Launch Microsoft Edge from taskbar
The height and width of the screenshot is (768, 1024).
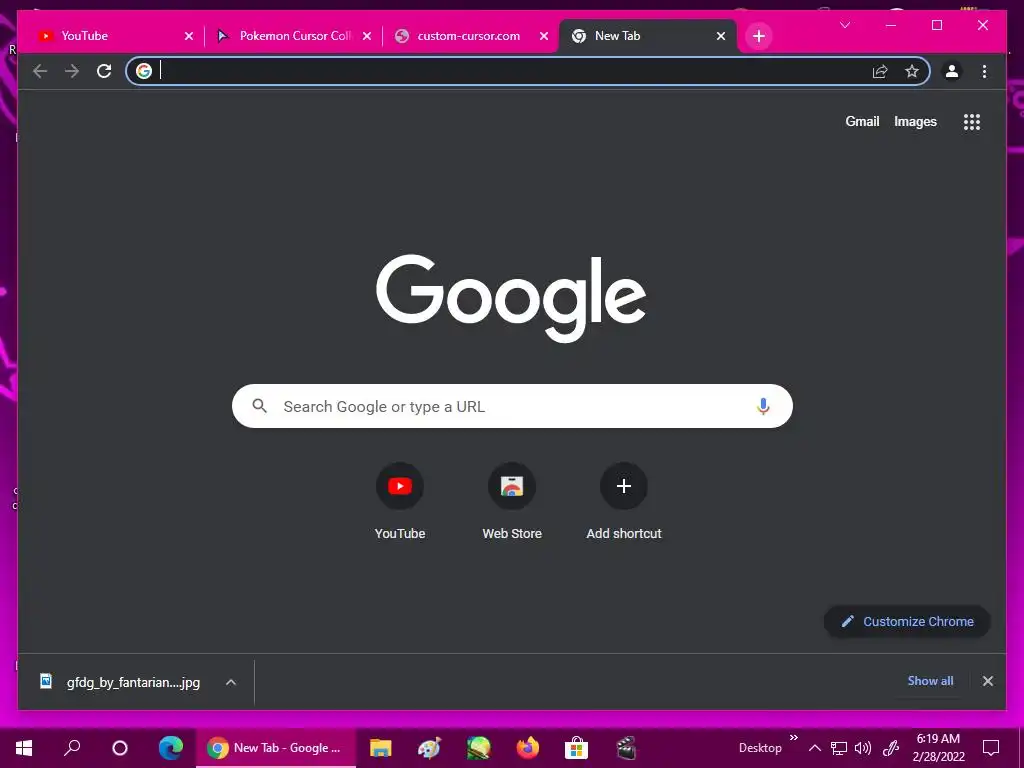[x=170, y=748]
